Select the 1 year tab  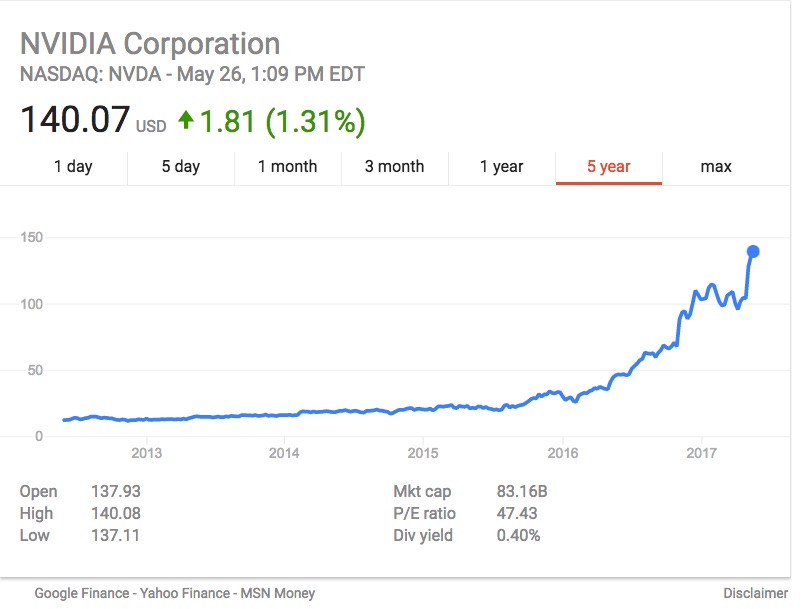click(x=501, y=167)
